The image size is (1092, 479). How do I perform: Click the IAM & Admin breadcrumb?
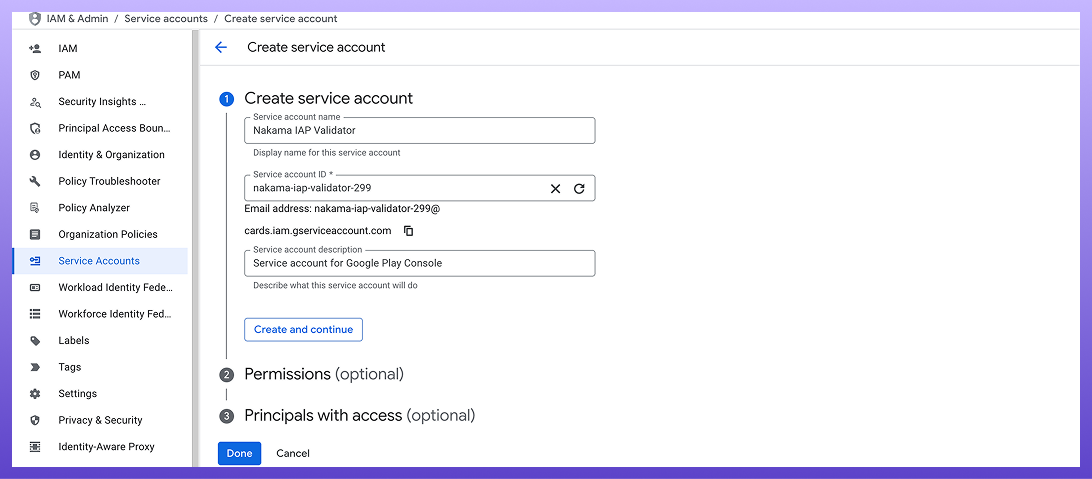point(77,19)
